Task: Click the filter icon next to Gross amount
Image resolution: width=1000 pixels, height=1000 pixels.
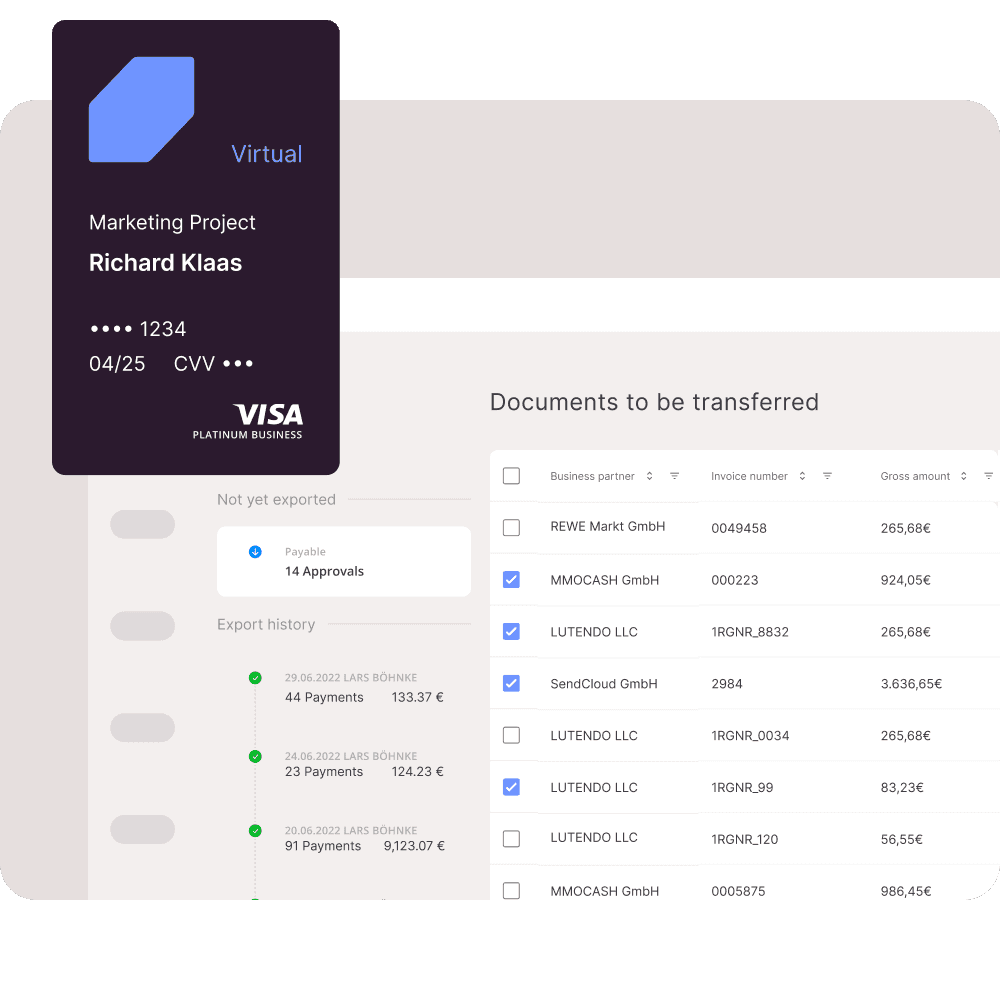Action: (988, 476)
